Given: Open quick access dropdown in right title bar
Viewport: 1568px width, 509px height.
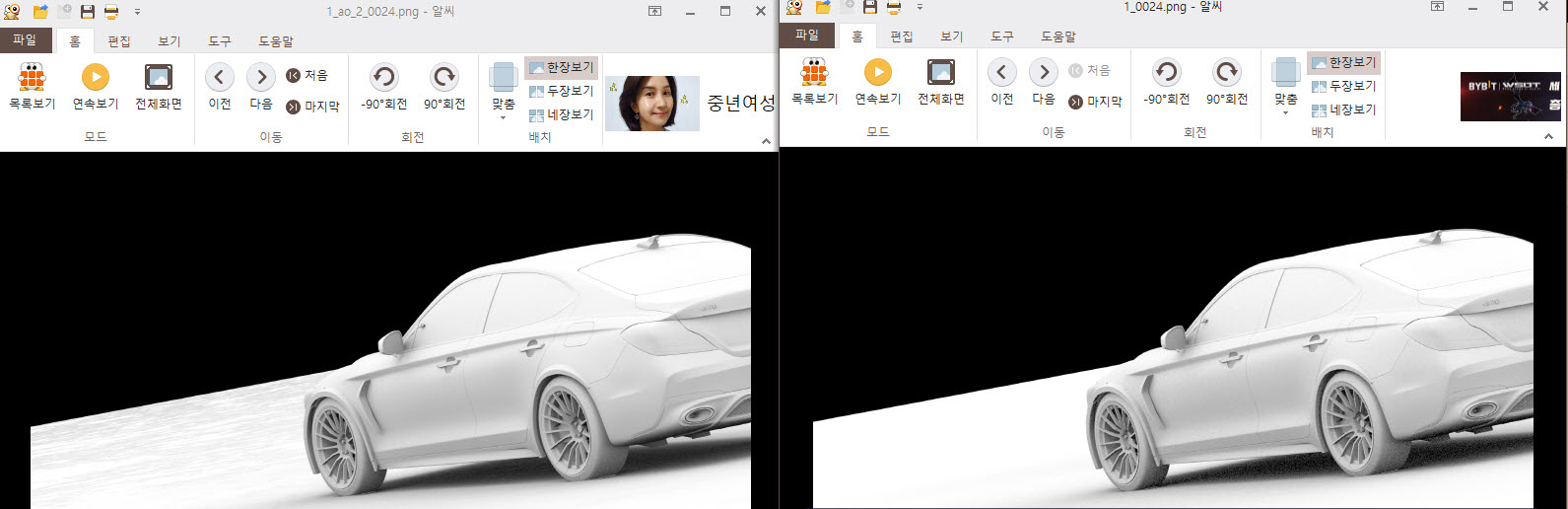Looking at the screenshot, I should (x=920, y=7).
